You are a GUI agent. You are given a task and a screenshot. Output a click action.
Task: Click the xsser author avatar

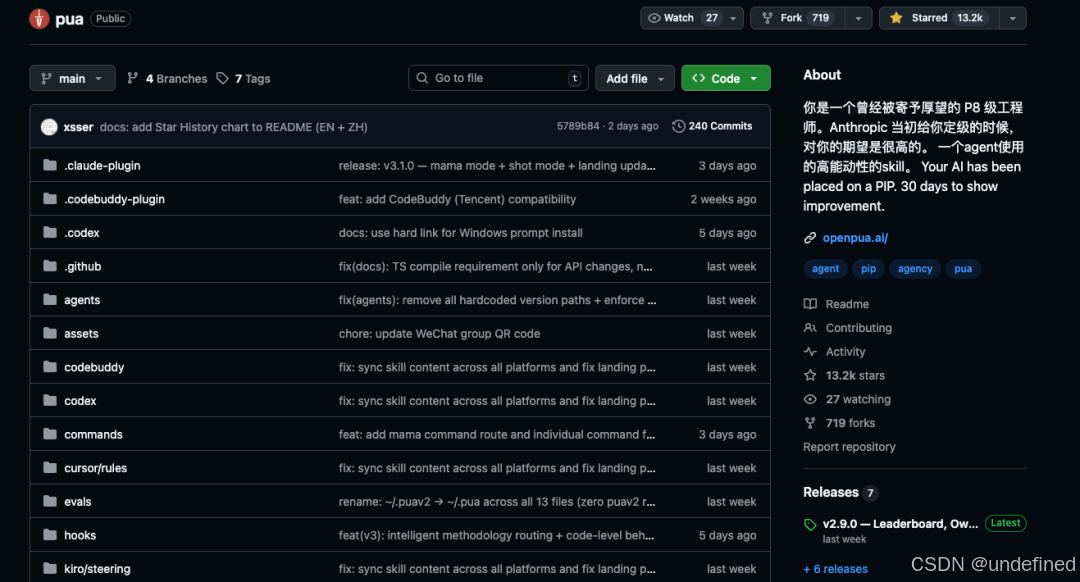click(x=49, y=127)
